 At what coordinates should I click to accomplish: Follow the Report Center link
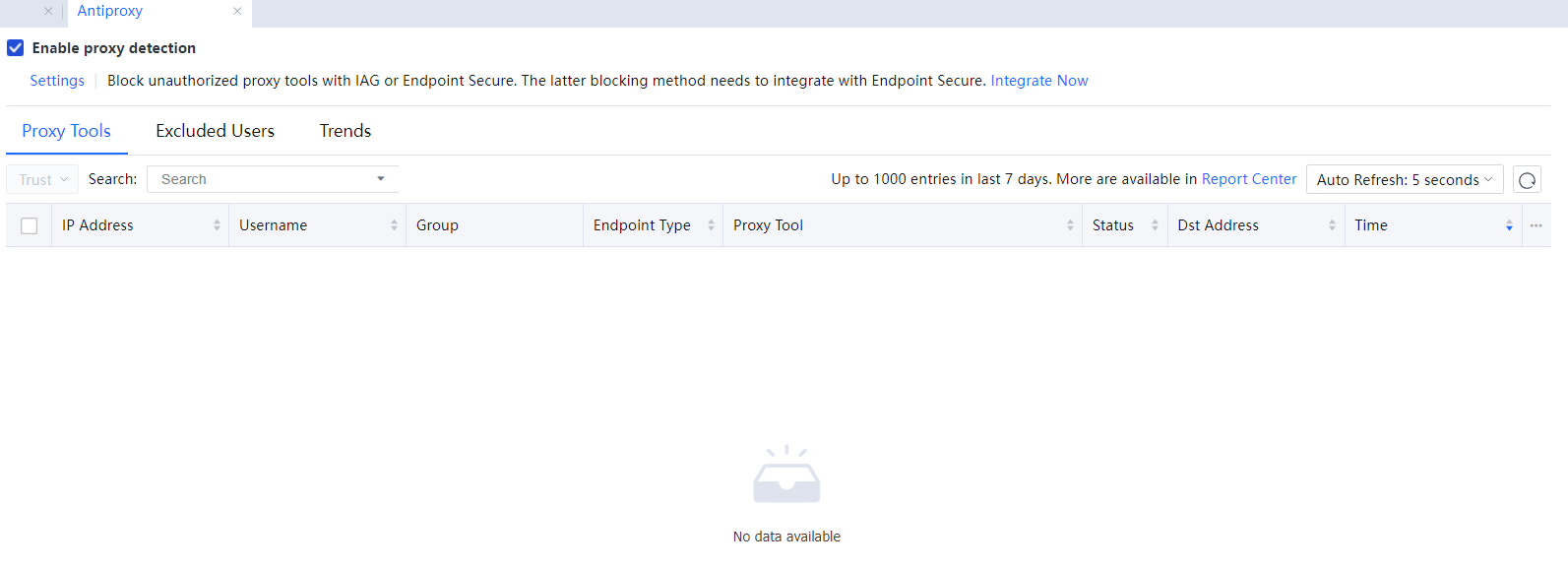click(1248, 179)
